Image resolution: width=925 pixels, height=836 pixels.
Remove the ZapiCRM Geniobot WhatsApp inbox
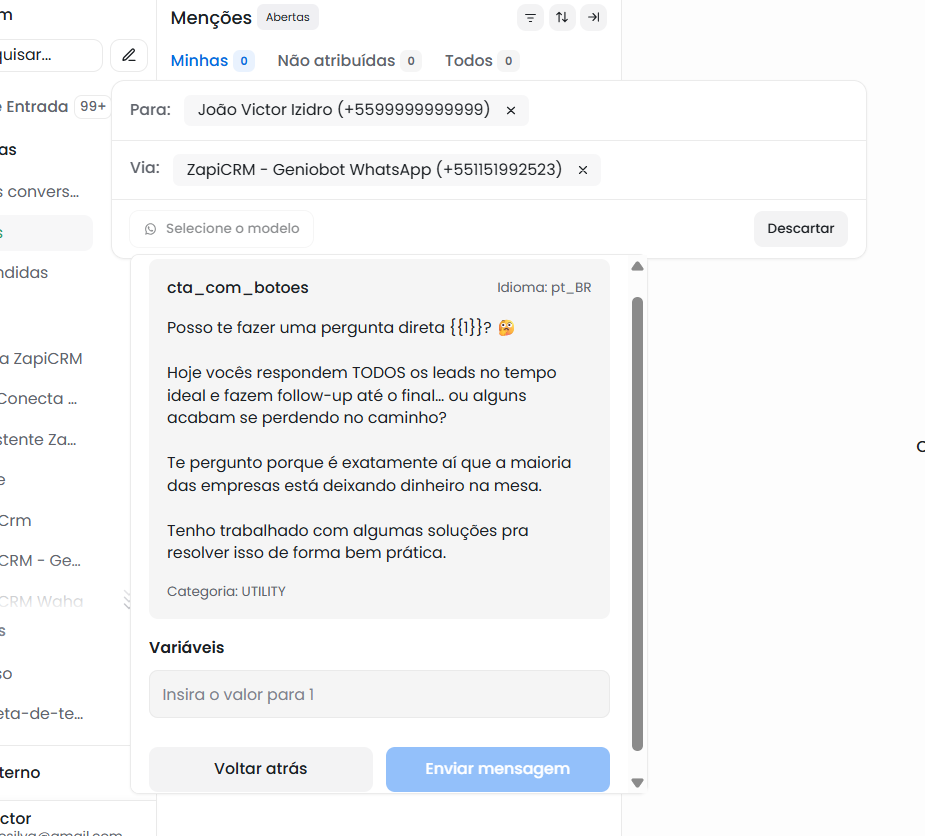pyautogui.click(x=583, y=170)
